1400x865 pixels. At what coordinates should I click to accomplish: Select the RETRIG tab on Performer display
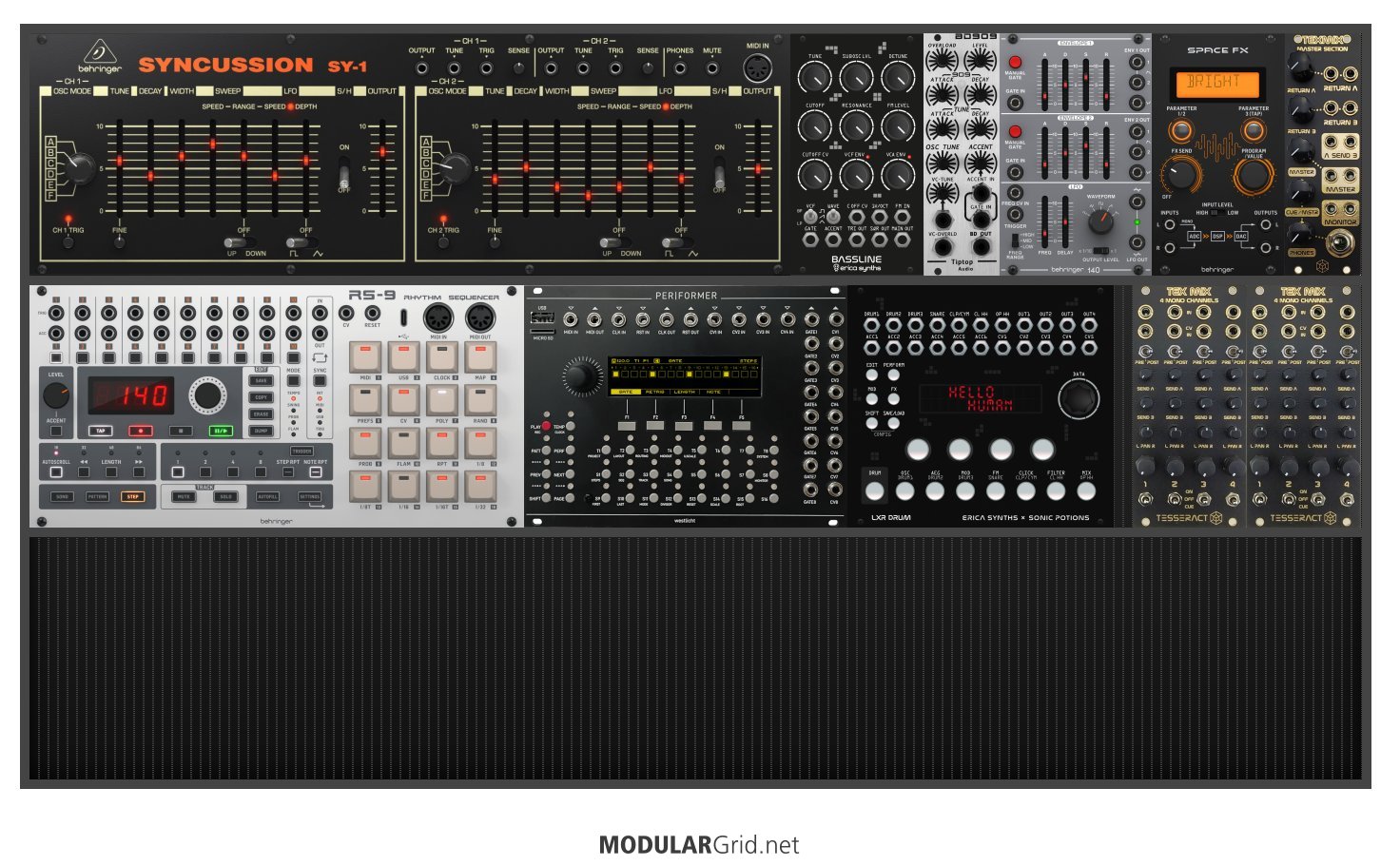[x=655, y=392]
